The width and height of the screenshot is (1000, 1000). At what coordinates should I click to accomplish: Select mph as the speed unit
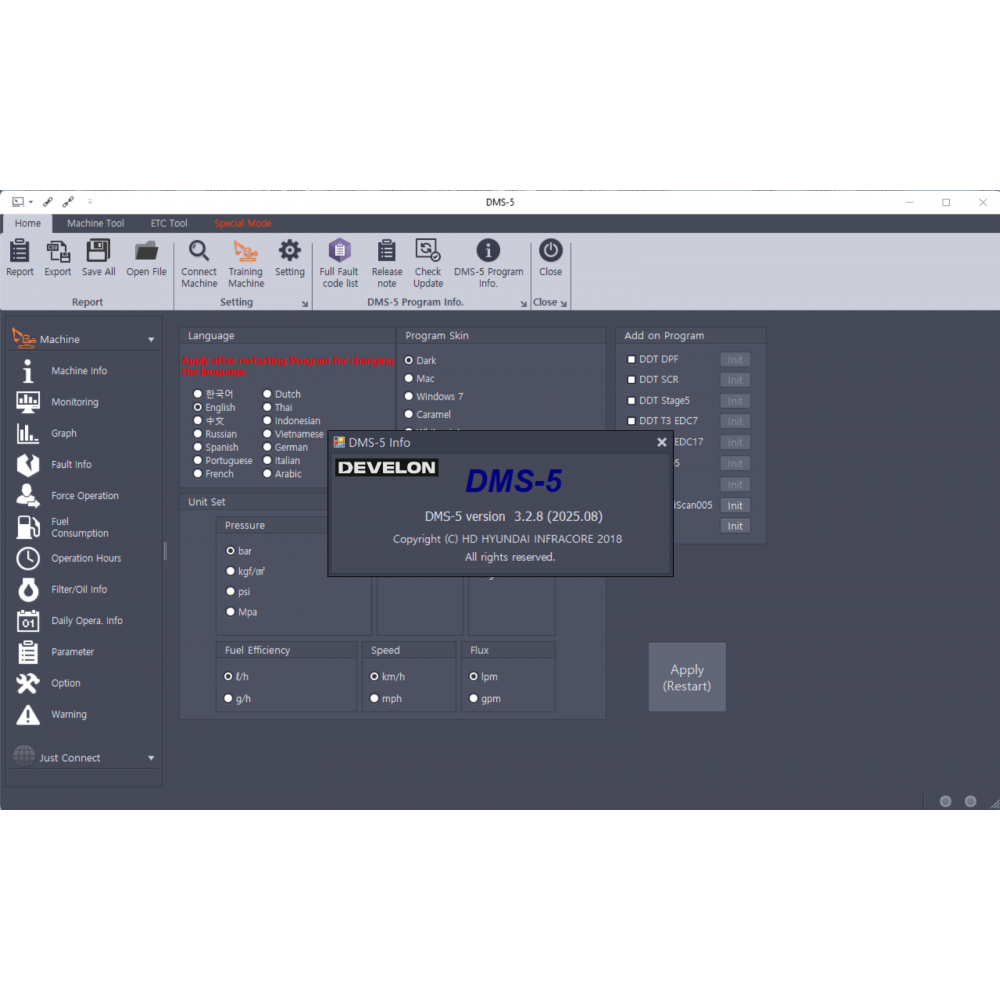(x=375, y=699)
